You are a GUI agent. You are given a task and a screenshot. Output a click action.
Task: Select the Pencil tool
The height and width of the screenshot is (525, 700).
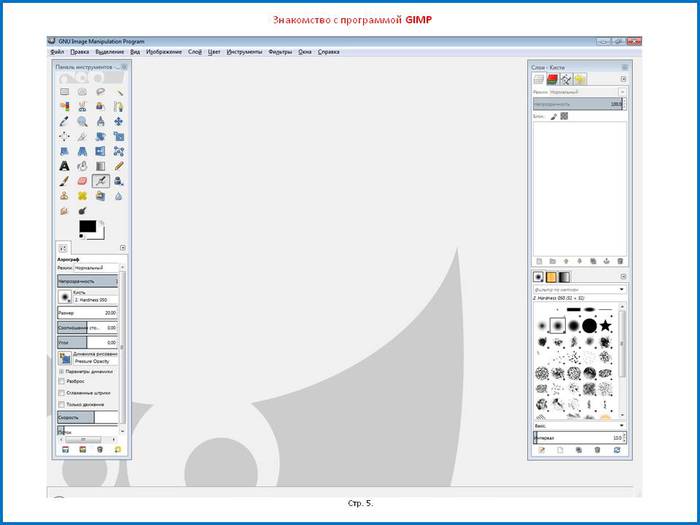[119, 166]
